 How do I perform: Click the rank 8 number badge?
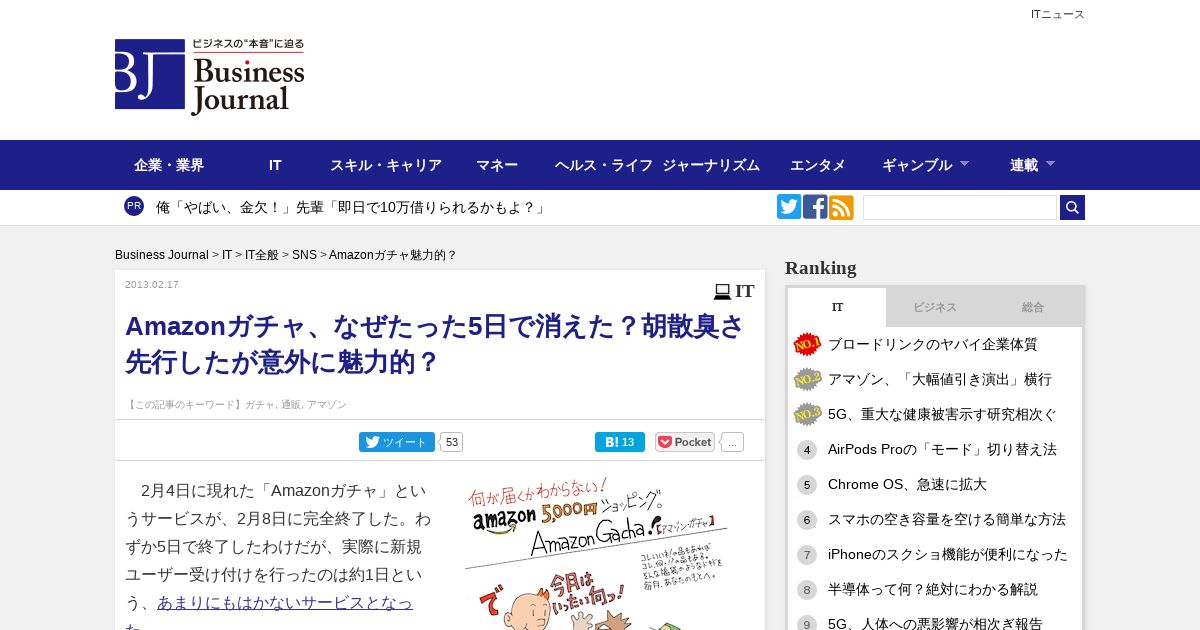pos(807,590)
